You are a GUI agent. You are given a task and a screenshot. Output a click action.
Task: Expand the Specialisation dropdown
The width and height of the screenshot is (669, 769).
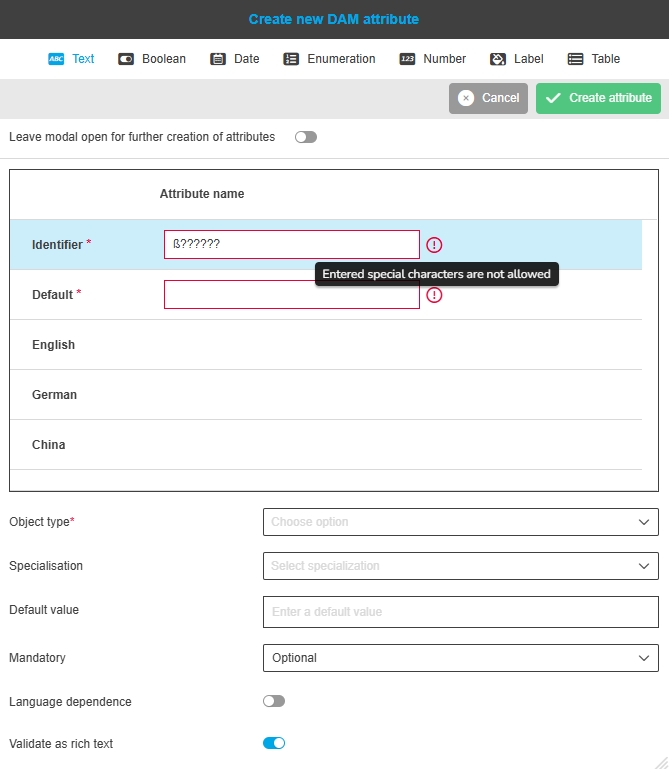point(460,566)
